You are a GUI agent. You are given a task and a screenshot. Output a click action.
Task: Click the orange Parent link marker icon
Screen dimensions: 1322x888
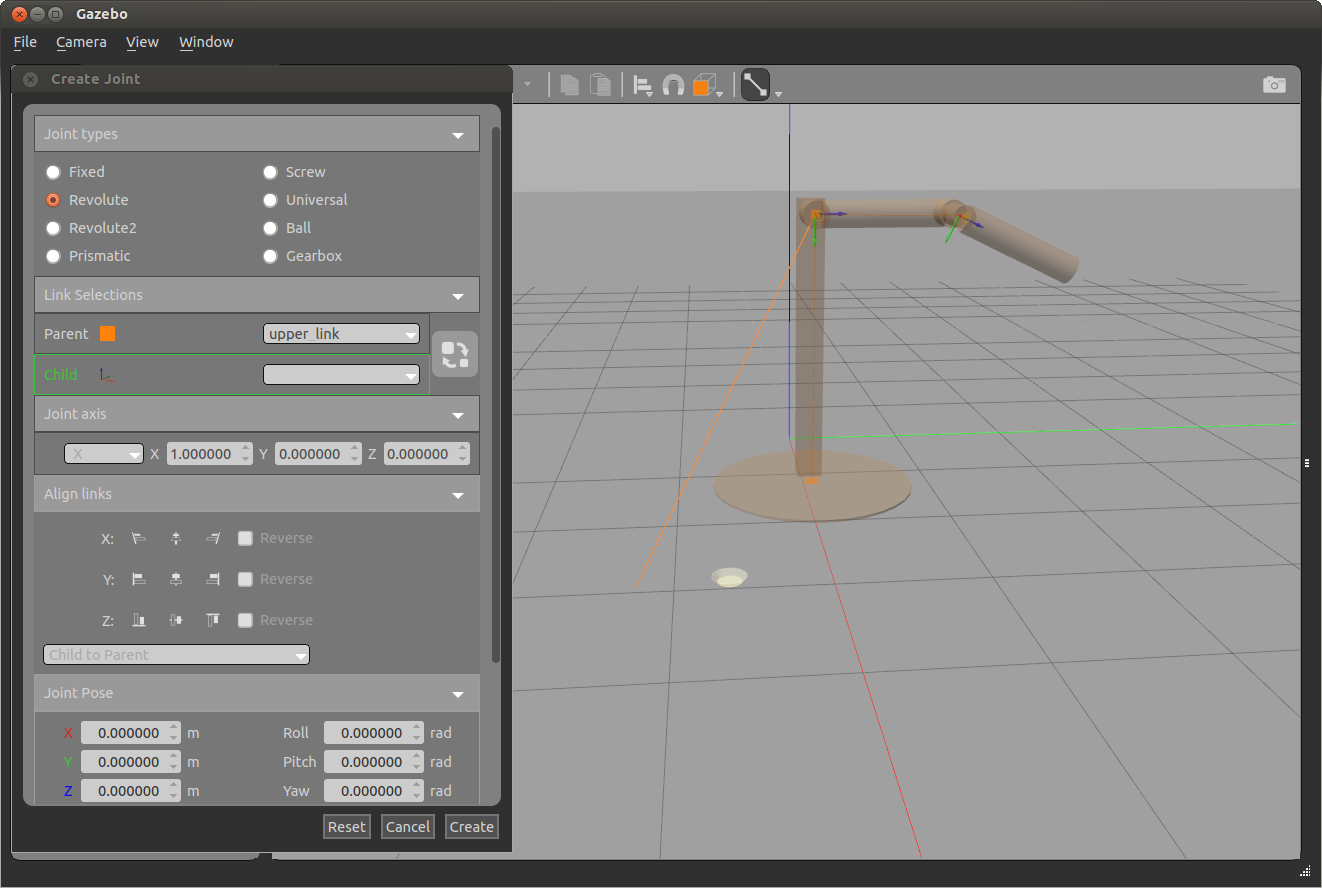(108, 334)
